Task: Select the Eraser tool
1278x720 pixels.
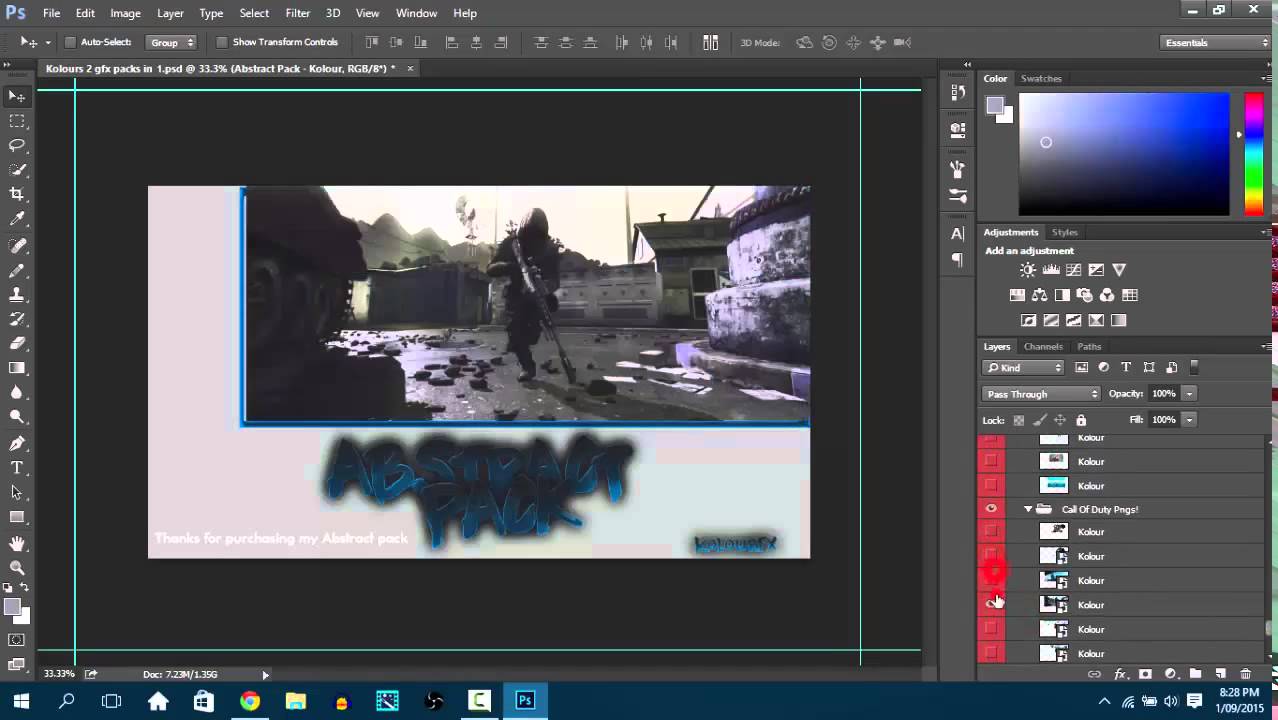Action: click(x=17, y=343)
